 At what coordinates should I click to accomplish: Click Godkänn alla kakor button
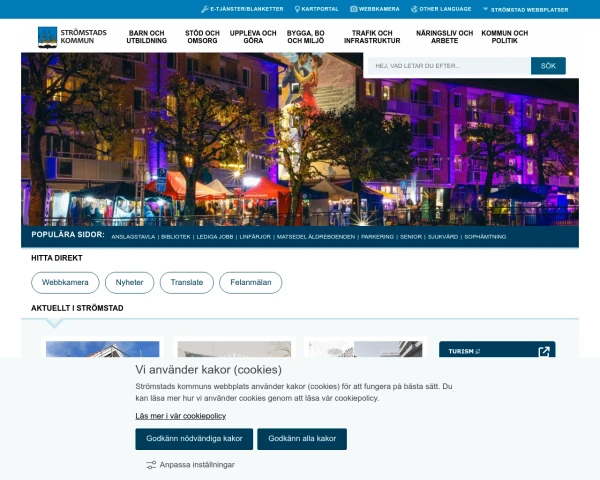302,439
